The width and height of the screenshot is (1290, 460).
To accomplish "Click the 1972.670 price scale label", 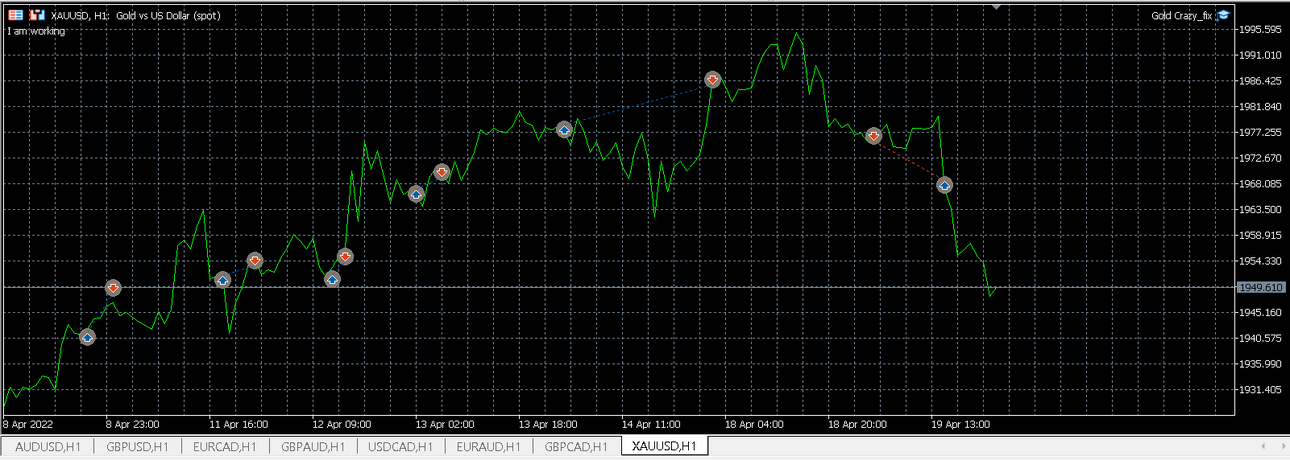I will [1260, 158].
